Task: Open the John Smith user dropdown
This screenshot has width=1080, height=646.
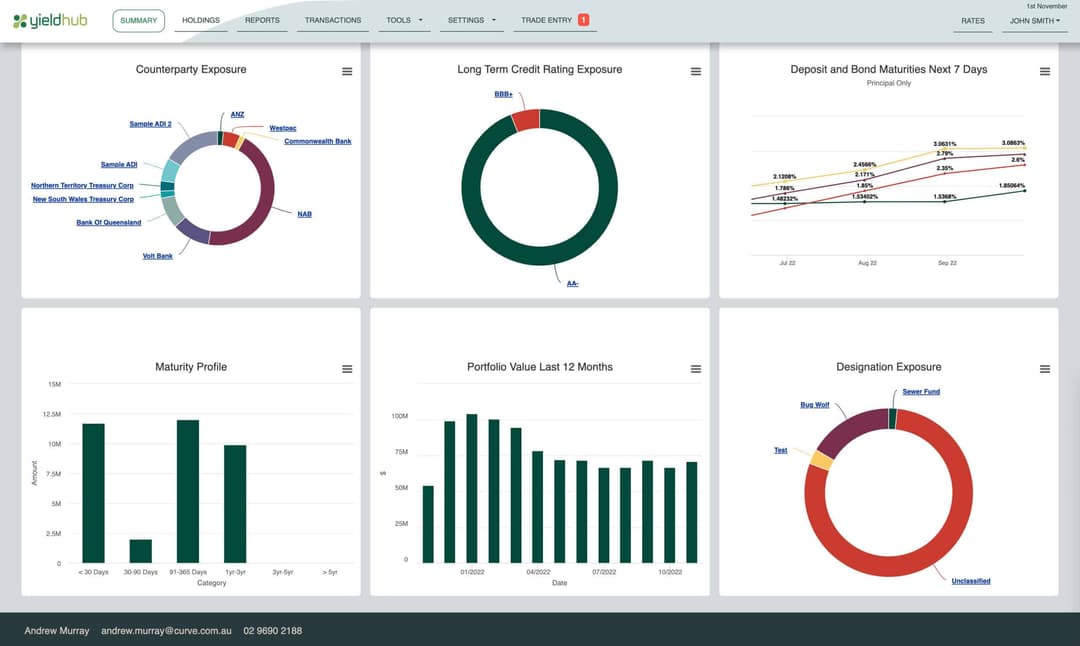Action: pos(1034,20)
